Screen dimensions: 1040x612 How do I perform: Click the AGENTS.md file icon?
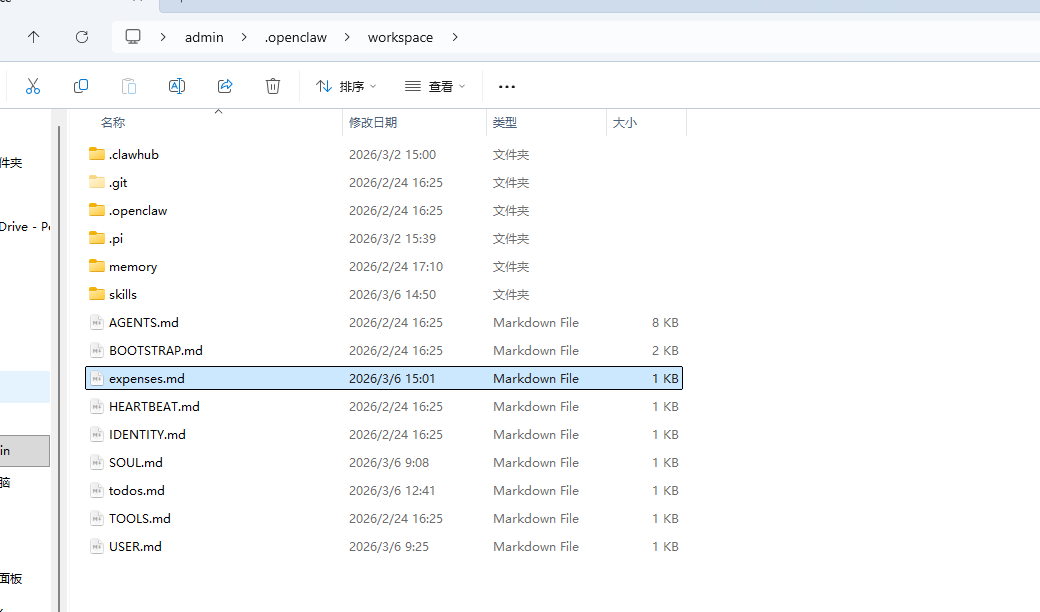click(97, 322)
